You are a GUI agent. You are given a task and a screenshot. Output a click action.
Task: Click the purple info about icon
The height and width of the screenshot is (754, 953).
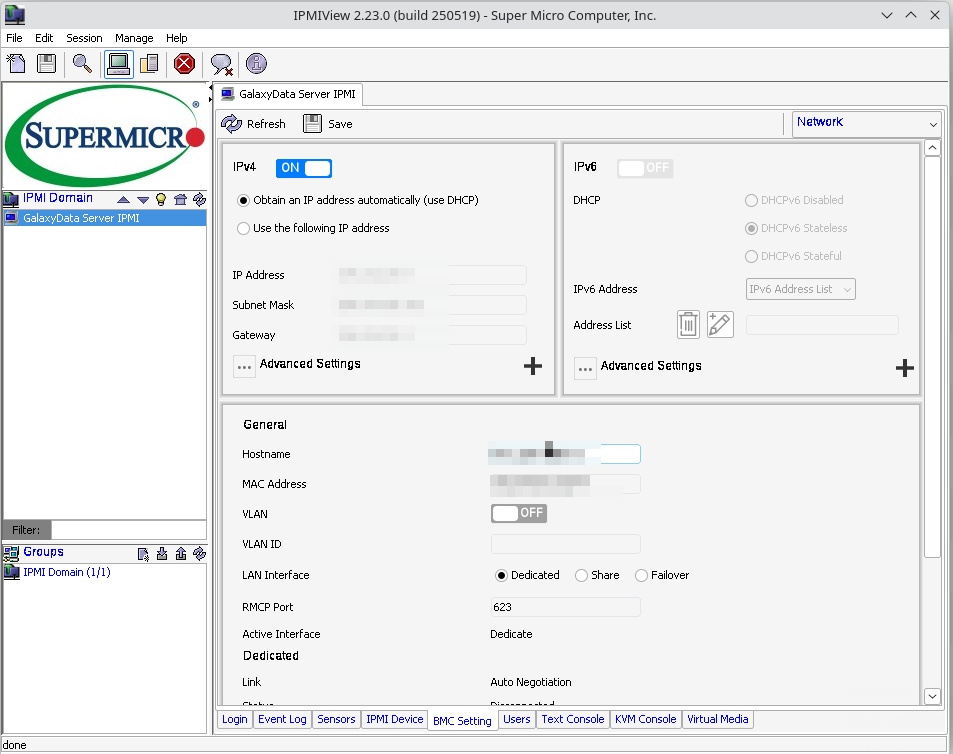click(256, 63)
